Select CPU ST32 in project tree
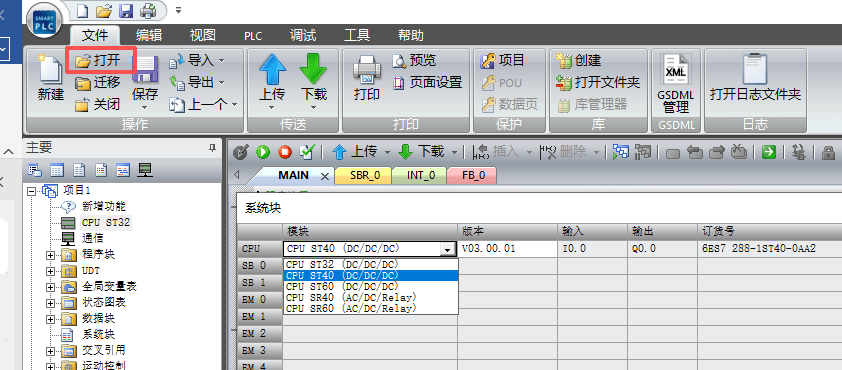This screenshot has height=370, width=842. click(x=105, y=222)
